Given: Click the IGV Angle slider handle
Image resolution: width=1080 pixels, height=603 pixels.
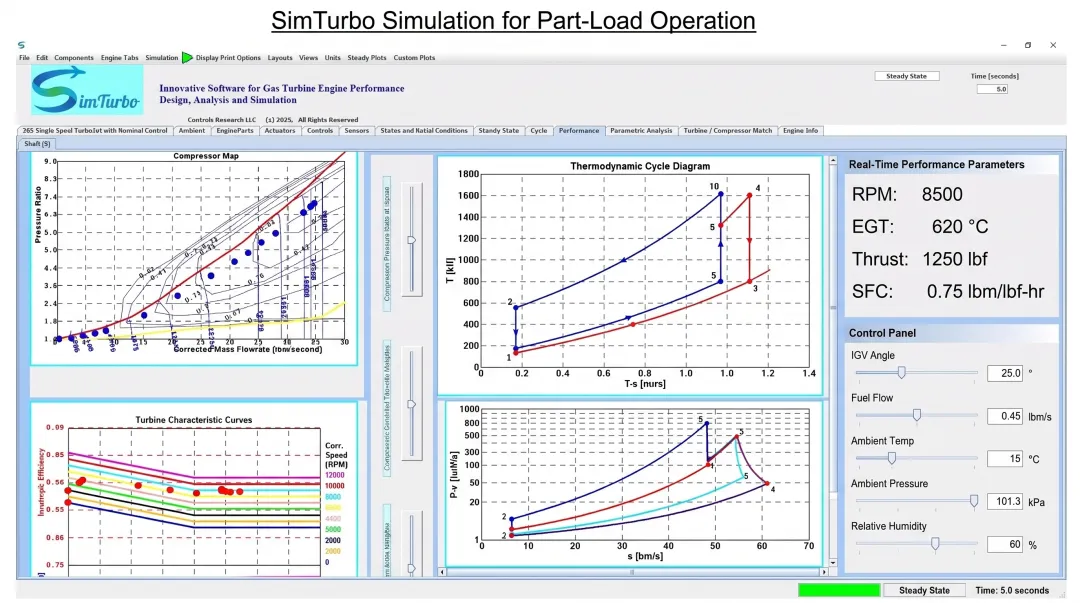Looking at the screenshot, I should 901,372.
